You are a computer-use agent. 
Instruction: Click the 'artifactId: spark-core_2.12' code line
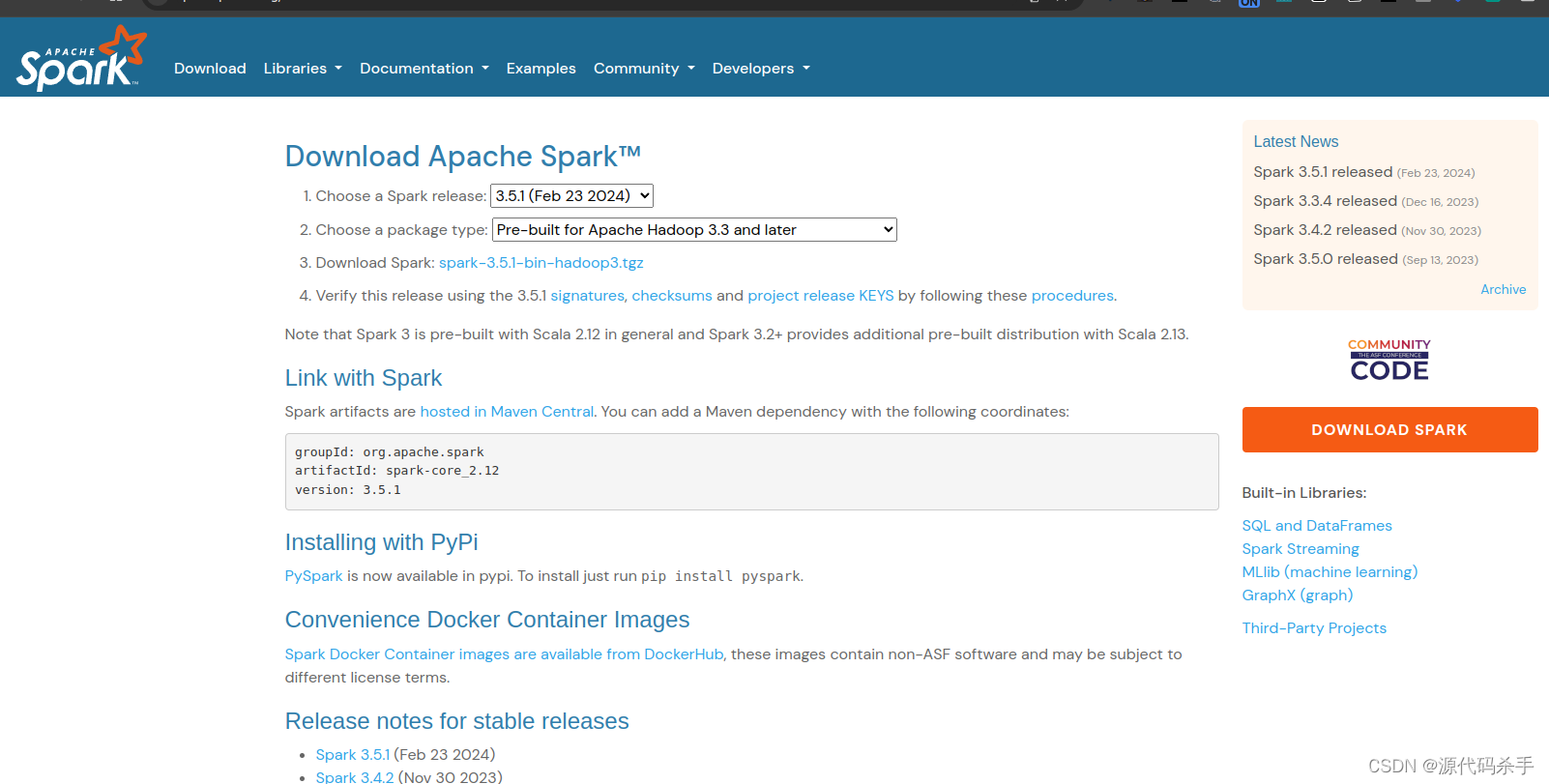click(397, 471)
